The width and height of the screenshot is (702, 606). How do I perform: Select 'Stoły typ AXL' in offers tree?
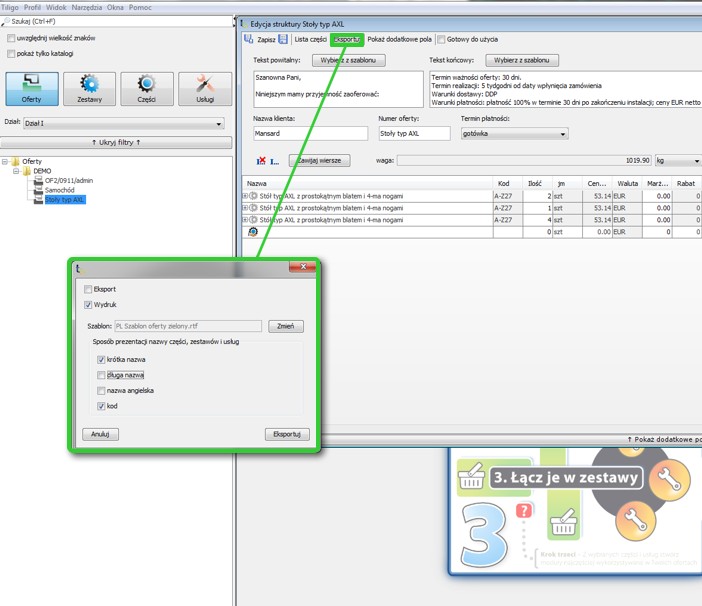[x=64, y=200]
